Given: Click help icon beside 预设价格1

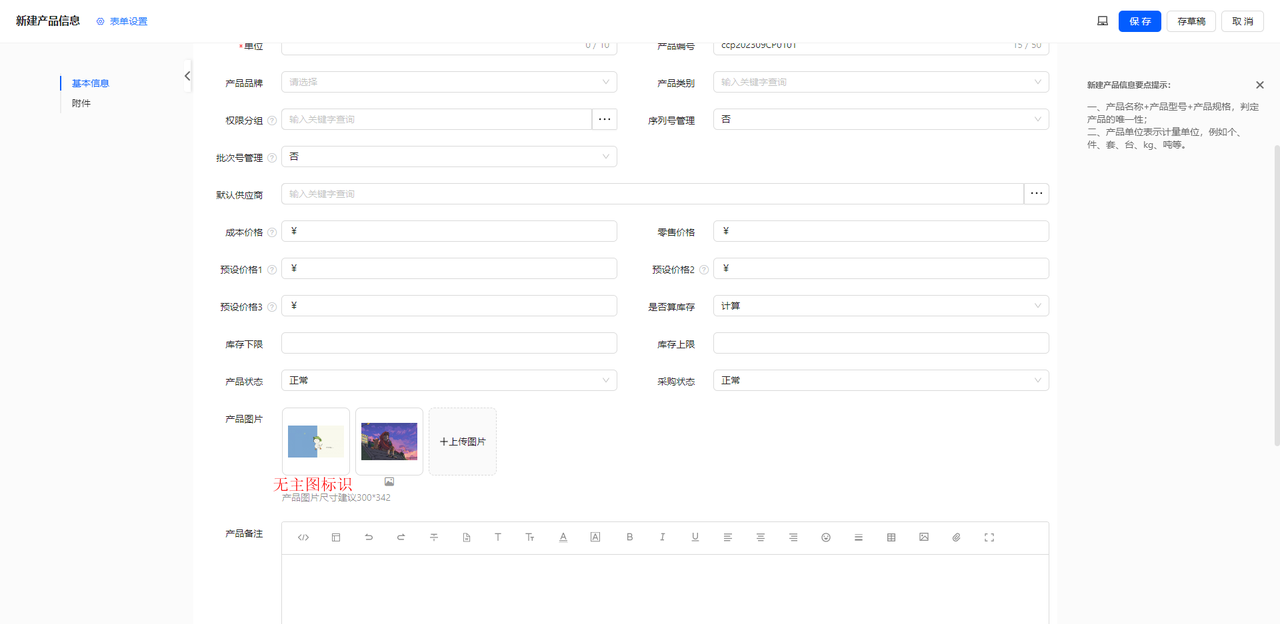Looking at the screenshot, I should tap(272, 270).
